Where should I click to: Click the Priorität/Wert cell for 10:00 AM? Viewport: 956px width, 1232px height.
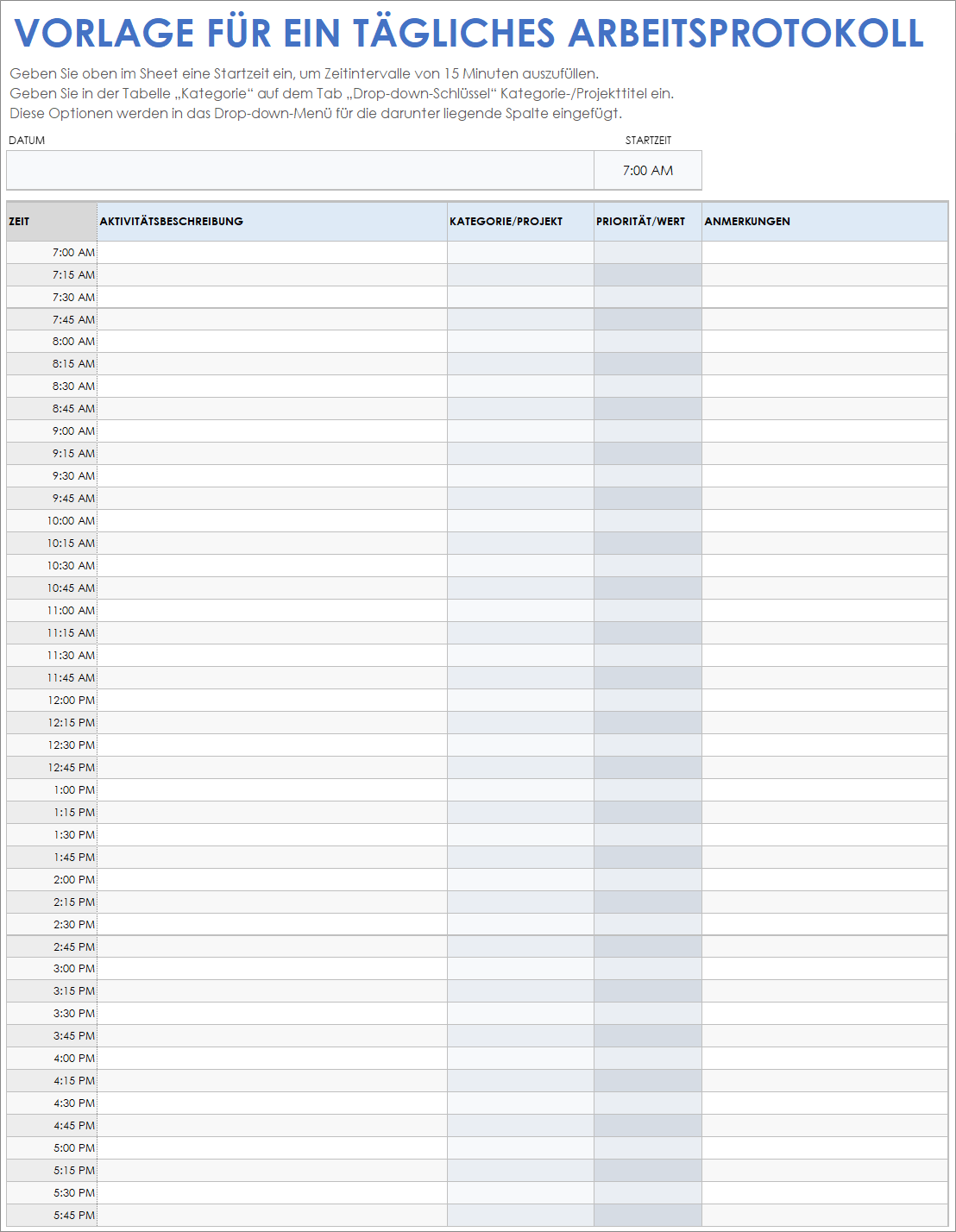[x=647, y=521]
